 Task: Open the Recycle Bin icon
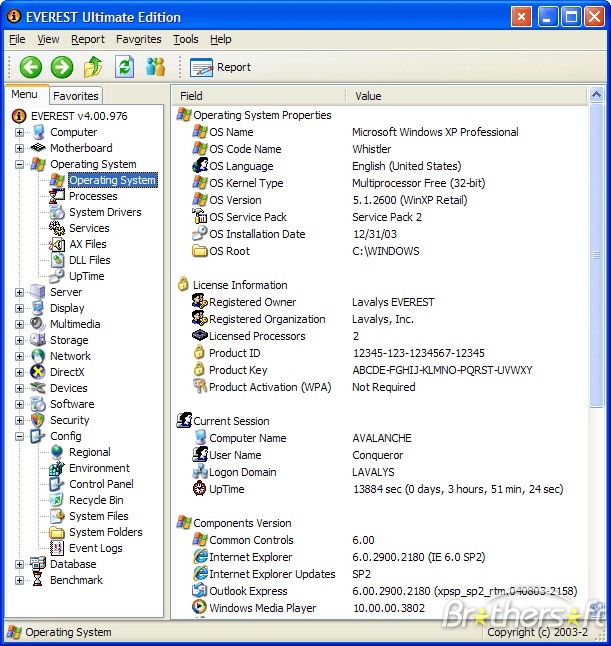(57, 500)
